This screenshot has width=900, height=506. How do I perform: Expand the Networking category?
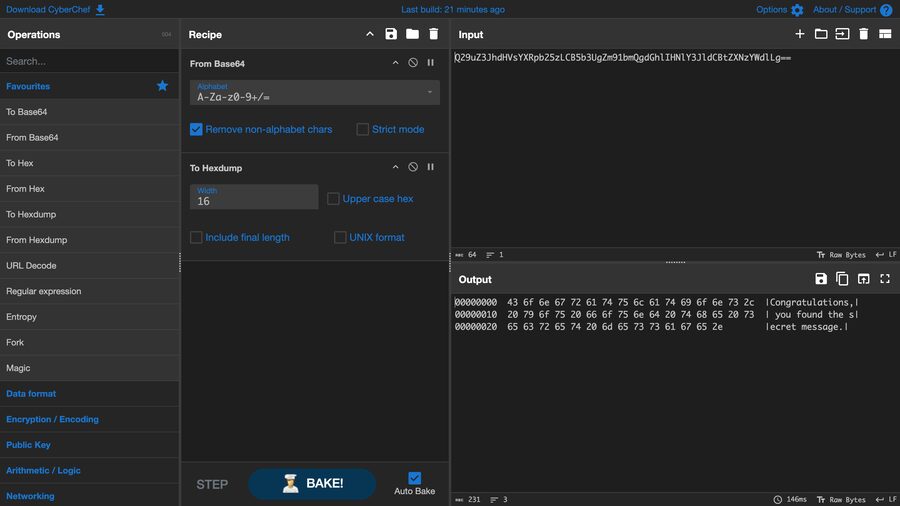click(x=90, y=496)
